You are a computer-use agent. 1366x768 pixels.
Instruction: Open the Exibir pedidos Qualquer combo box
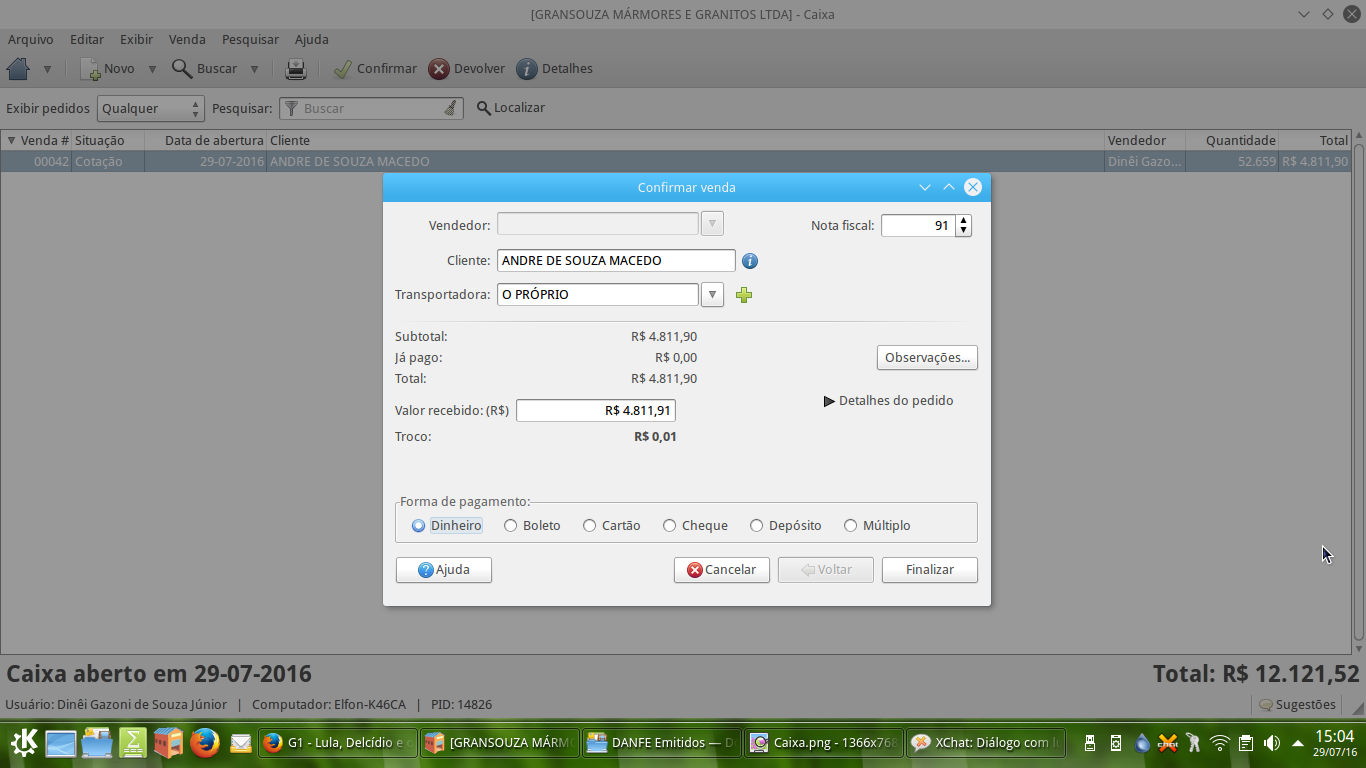pyautogui.click(x=151, y=108)
